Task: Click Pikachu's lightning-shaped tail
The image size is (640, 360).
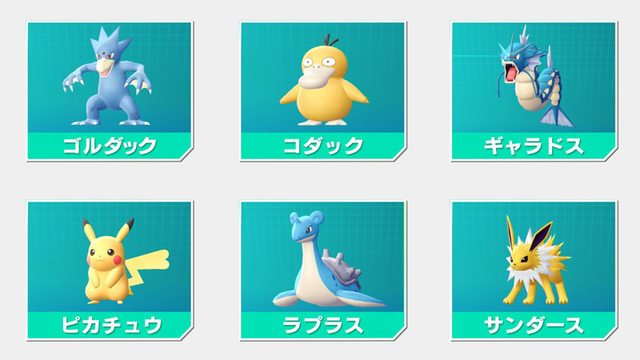Action: [x=148, y=268]
